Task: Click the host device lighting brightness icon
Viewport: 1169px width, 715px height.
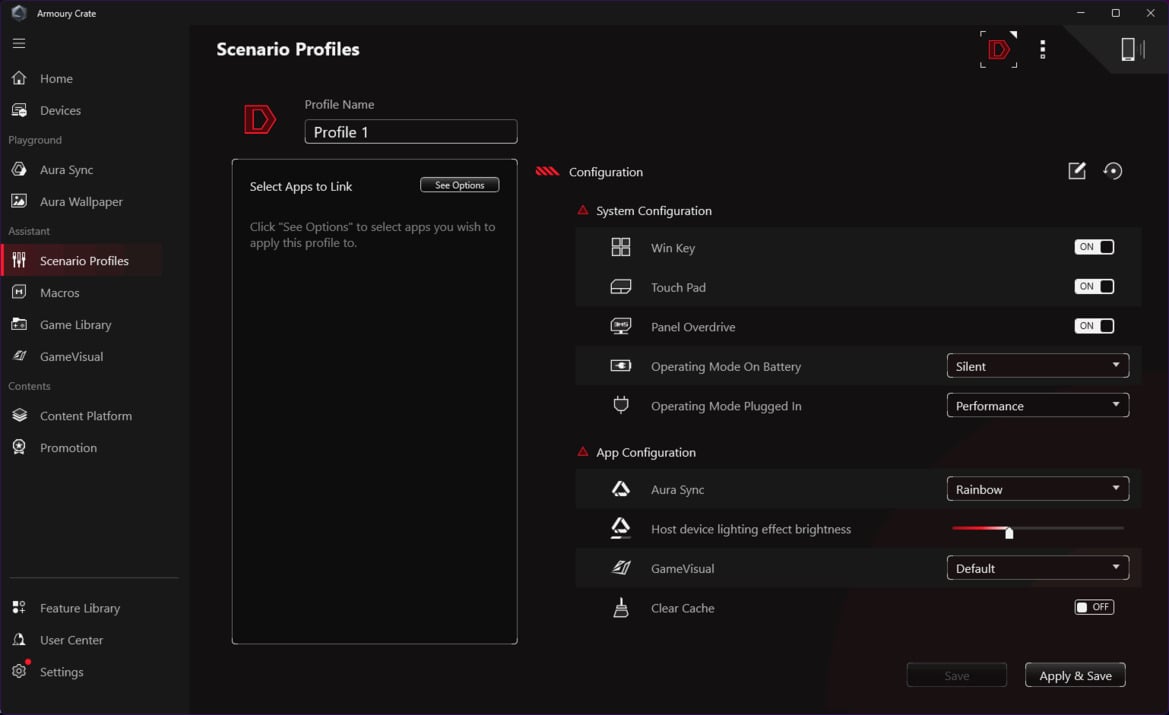Action: point(620,528)
